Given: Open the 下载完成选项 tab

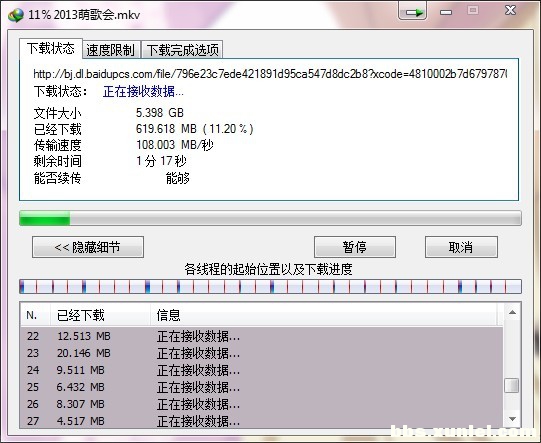Looking at the screenshot, I should (x=183, y=50).
